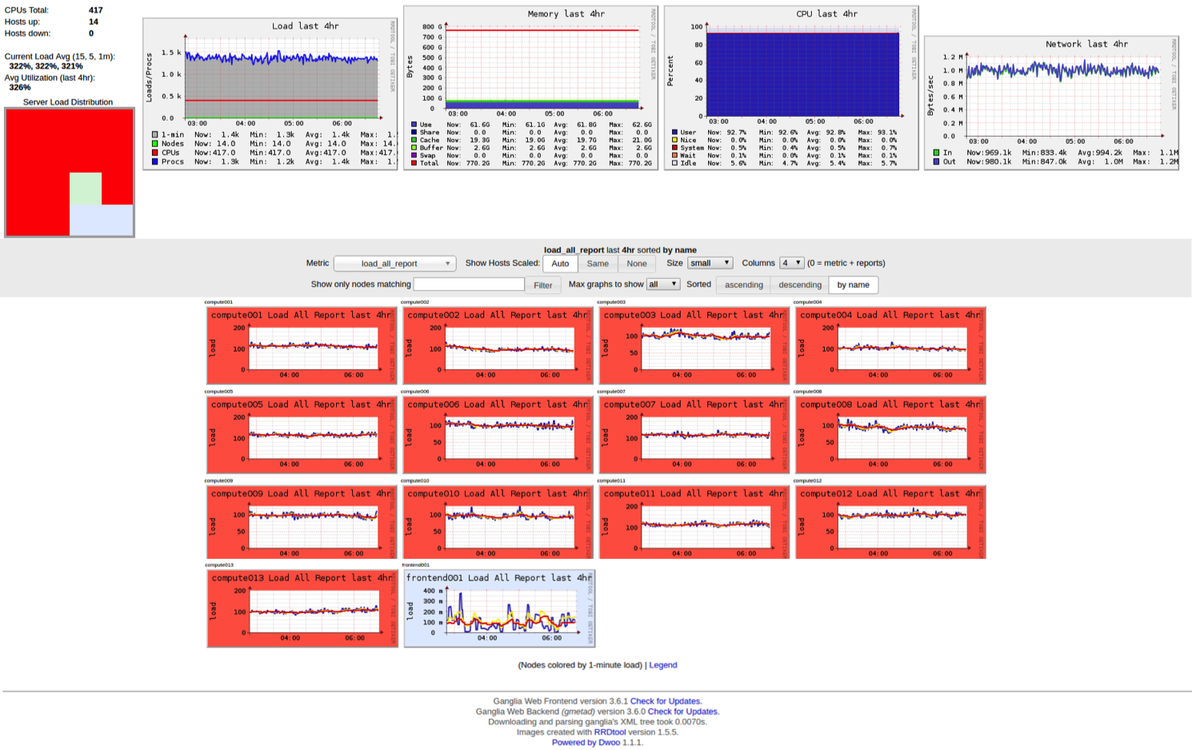The image size is (1200, 750).
Task: Open compute007 load report graph
Action: pyautogui.click(x=692, y=435)
